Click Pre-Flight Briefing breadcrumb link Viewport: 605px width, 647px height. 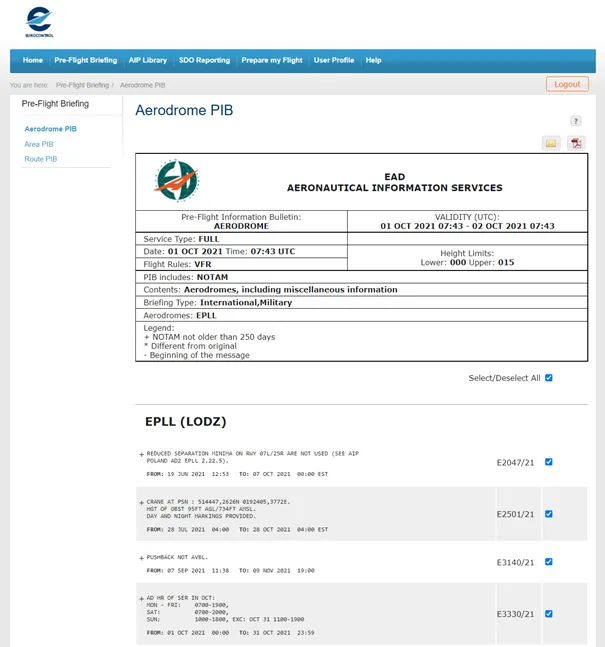coord(83,85)
